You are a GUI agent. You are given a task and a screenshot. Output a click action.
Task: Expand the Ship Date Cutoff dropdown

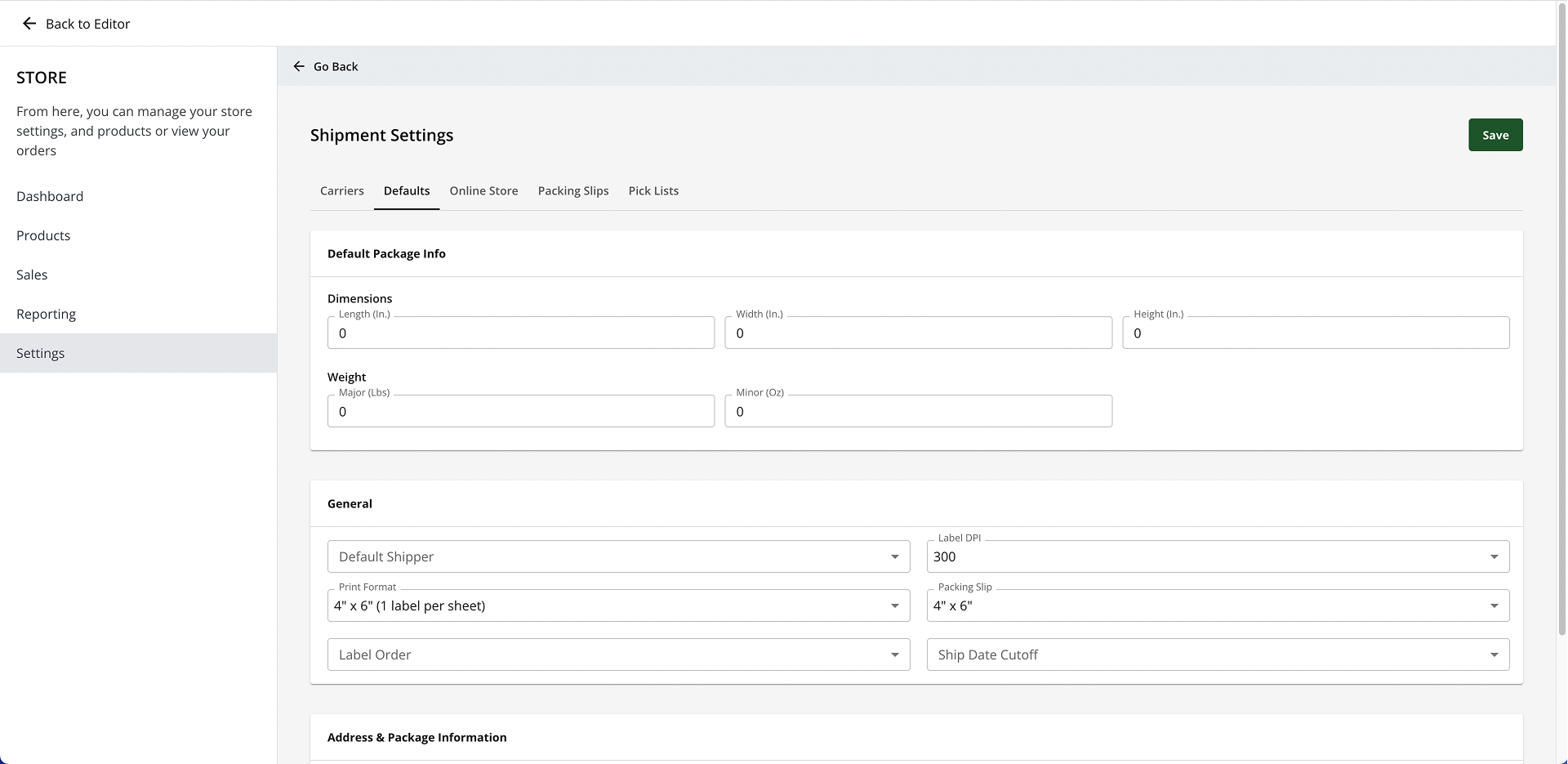(1217, 655)
